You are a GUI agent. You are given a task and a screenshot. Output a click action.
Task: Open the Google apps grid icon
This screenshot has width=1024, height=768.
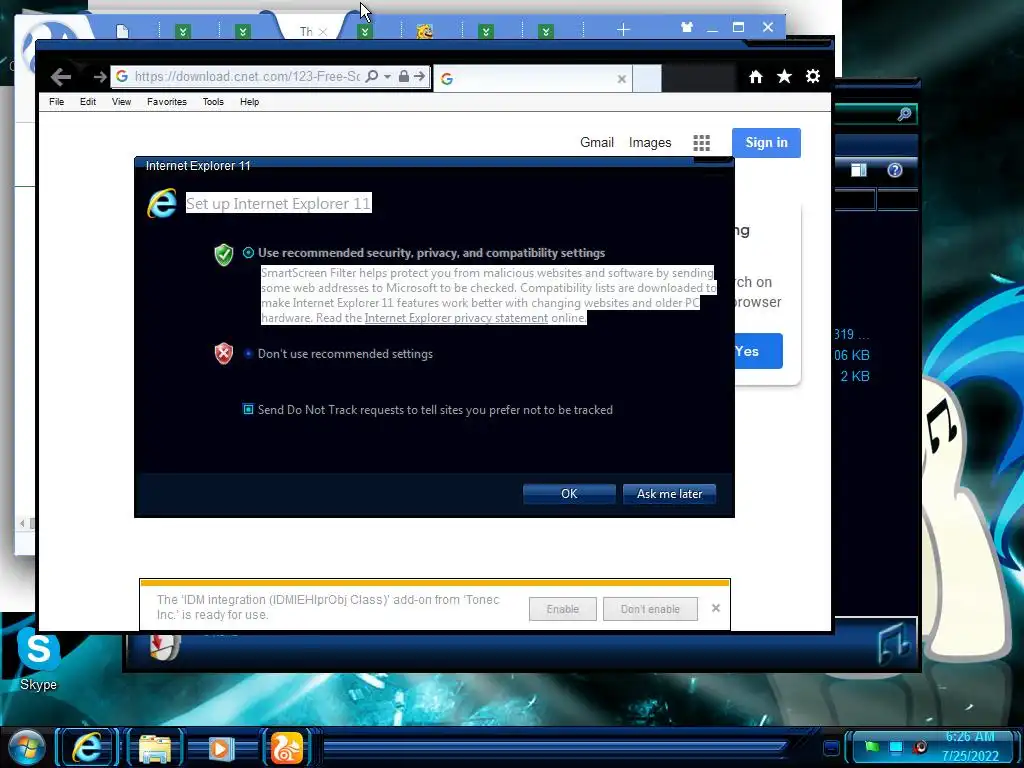701,143
